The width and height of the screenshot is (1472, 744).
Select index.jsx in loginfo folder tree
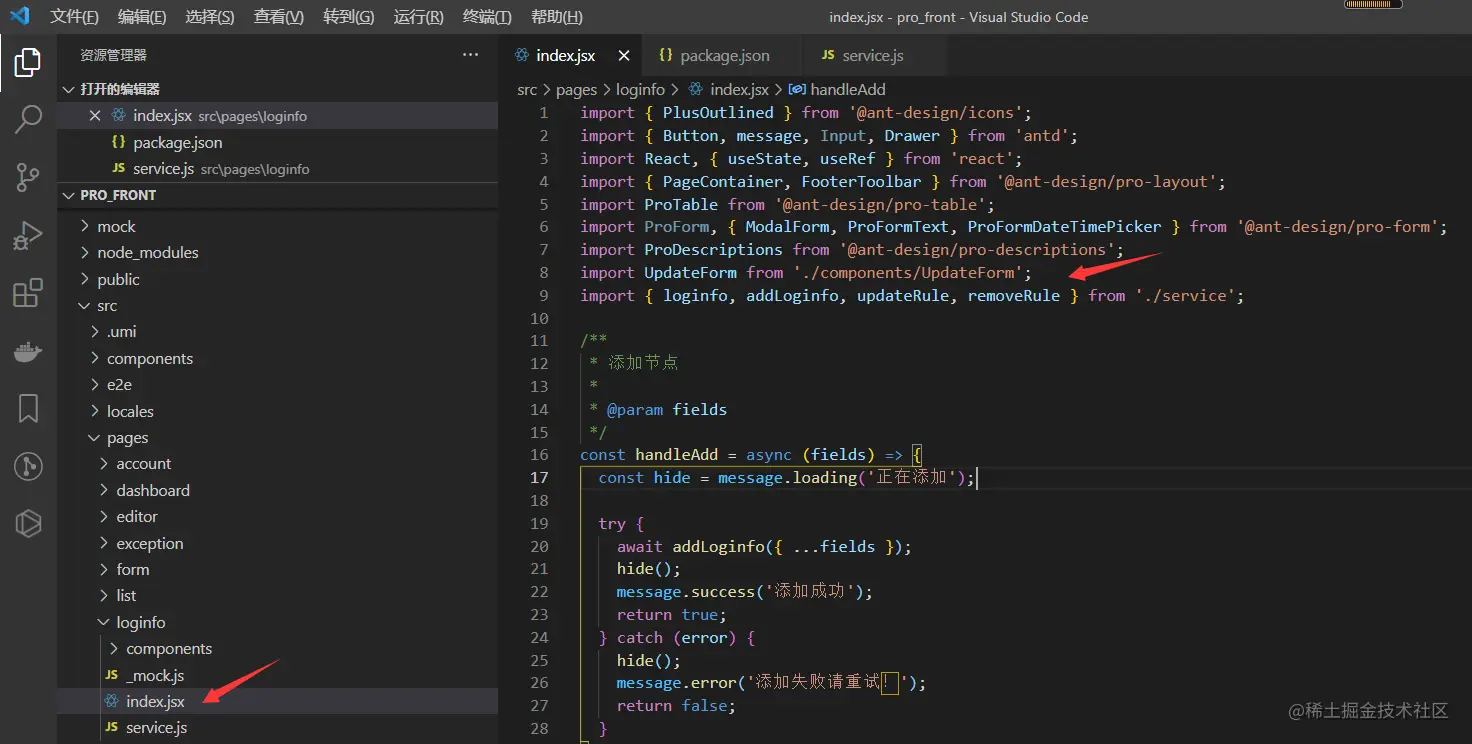click(155, 701)
